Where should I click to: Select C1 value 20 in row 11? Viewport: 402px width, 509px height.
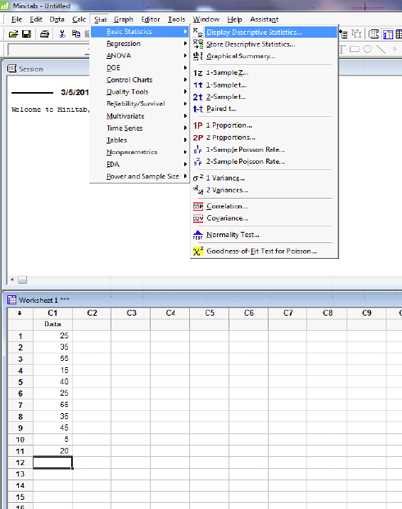pos(53,451)
